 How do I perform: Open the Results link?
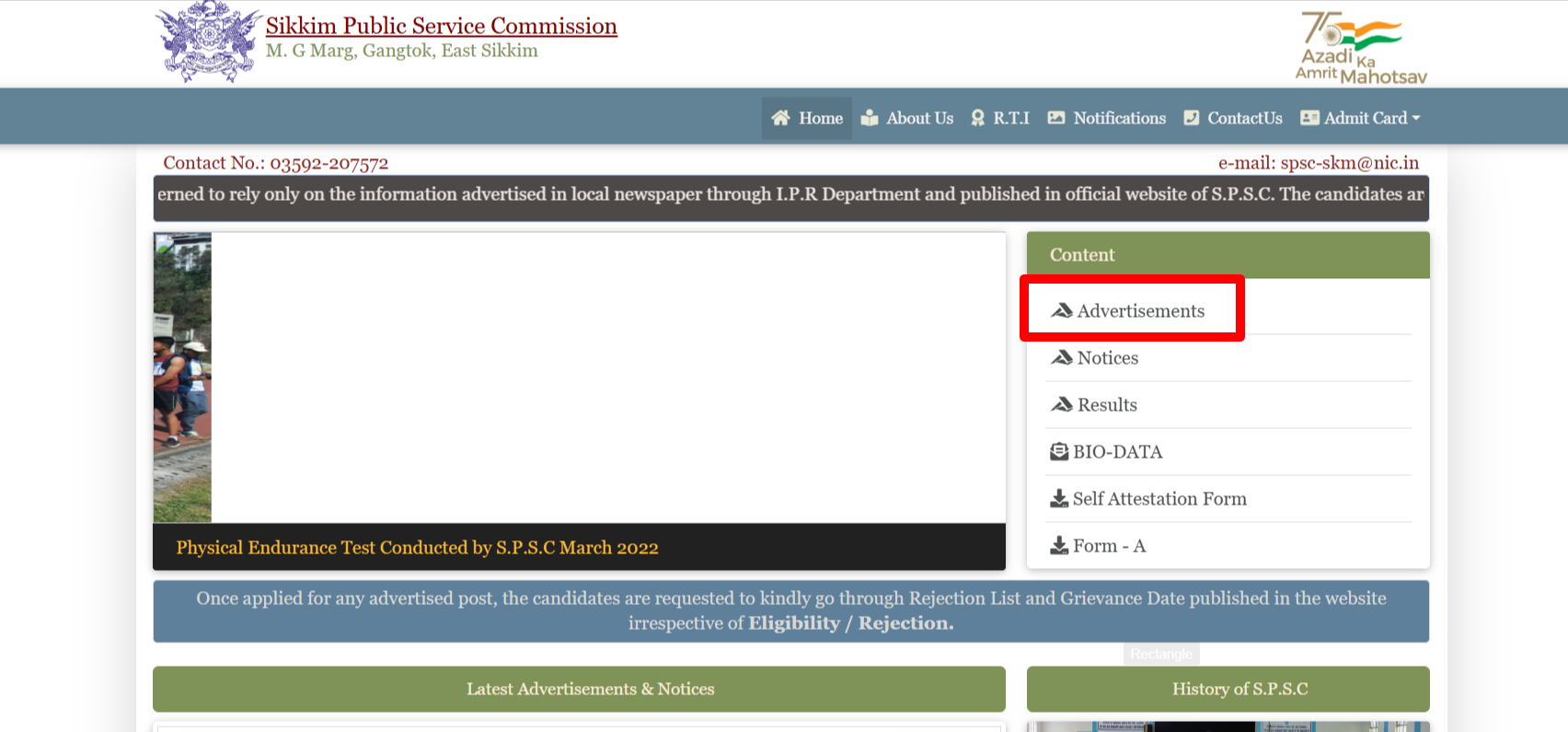(1107, 405)
